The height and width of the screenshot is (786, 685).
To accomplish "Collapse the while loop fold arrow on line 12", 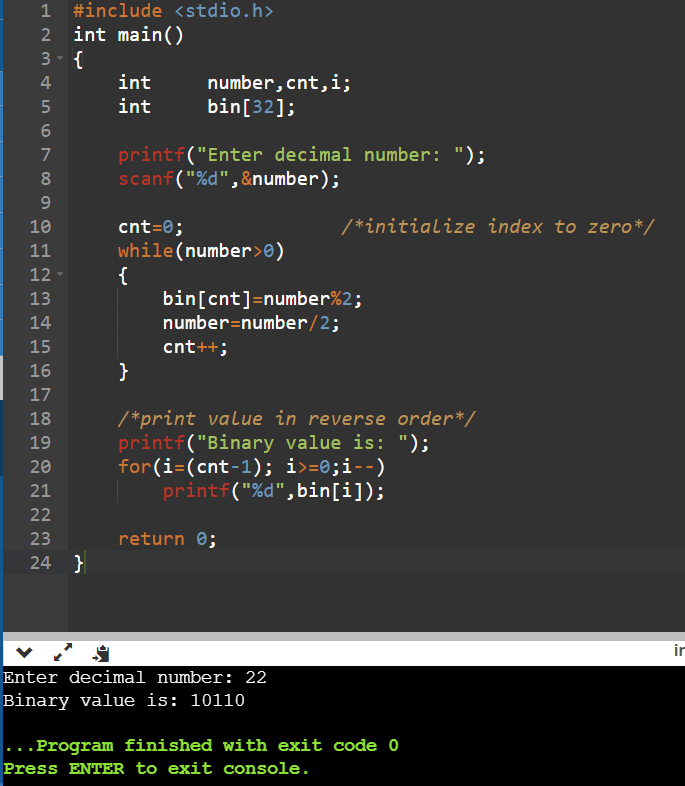I will click(60, 274).
